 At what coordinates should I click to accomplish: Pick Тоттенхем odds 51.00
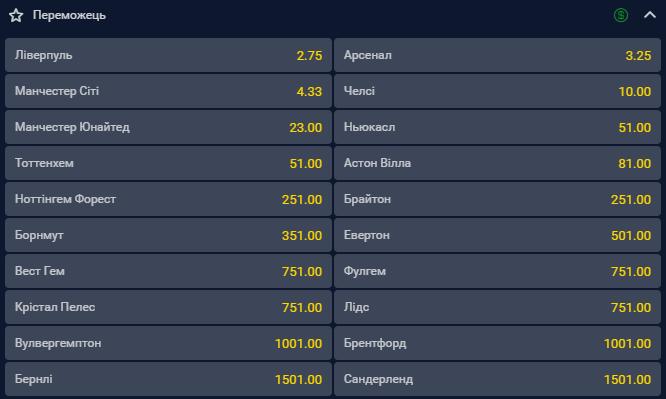click(x=168, y=163)
